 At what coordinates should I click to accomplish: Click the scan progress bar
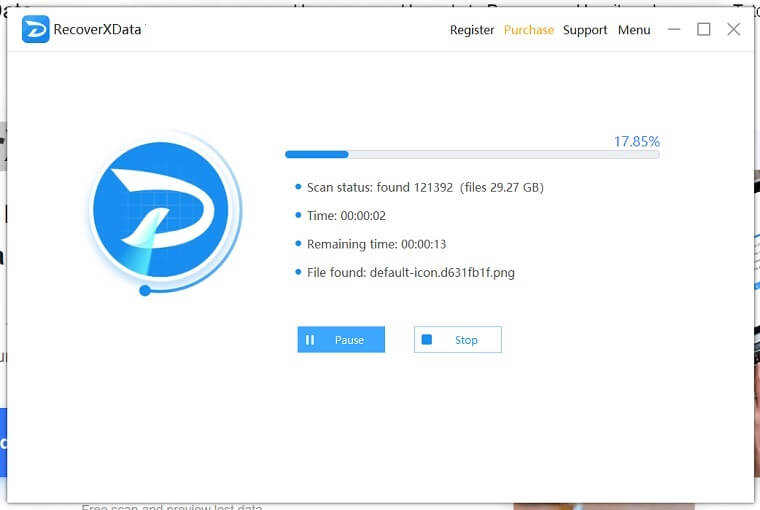(x=472, y=154)
